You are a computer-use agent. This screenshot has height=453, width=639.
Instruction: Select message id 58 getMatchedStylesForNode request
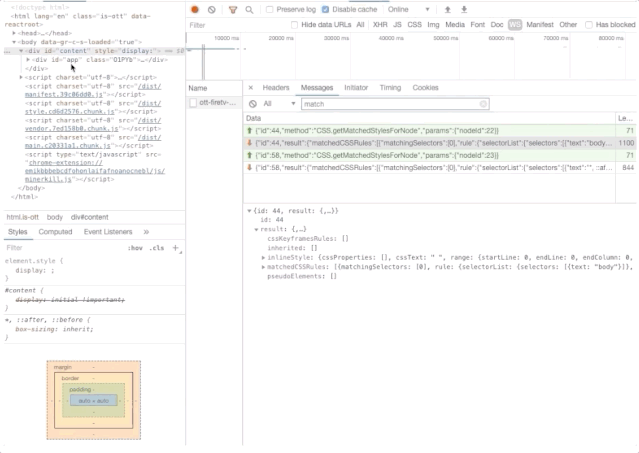point(429,155)
